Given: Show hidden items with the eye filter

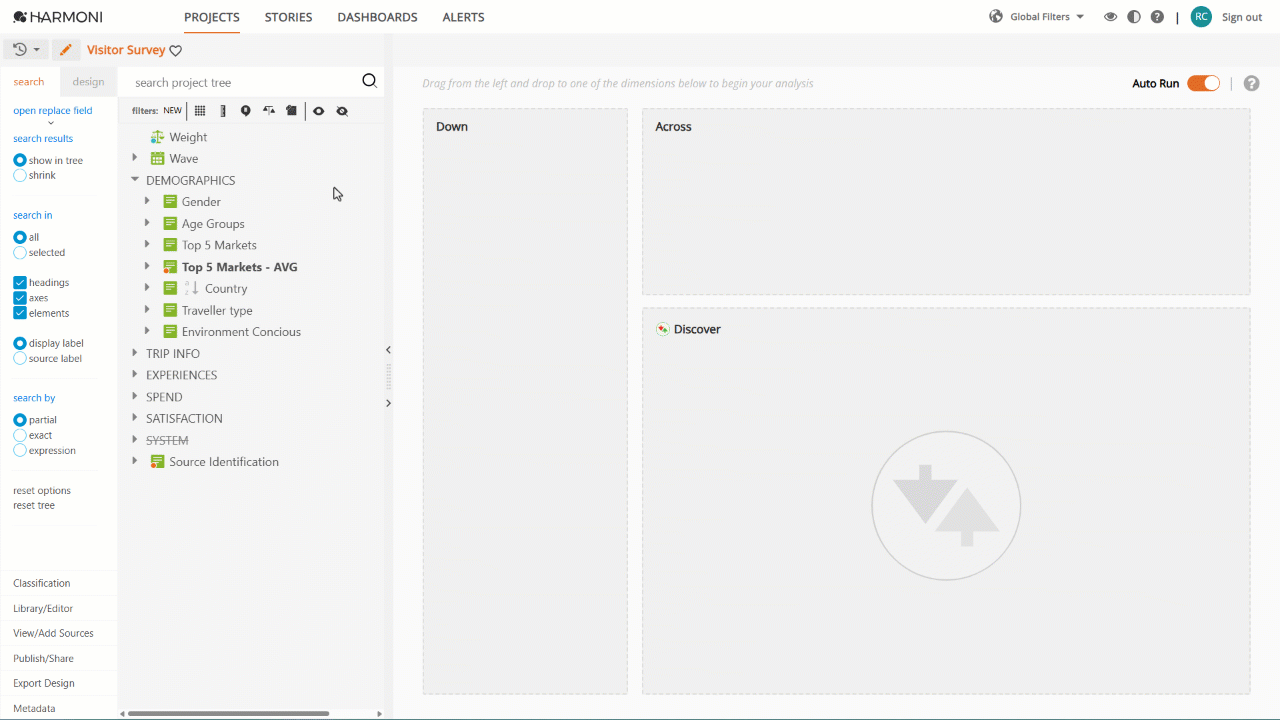Looking at the screenshot, I should (x=318, y=111).
